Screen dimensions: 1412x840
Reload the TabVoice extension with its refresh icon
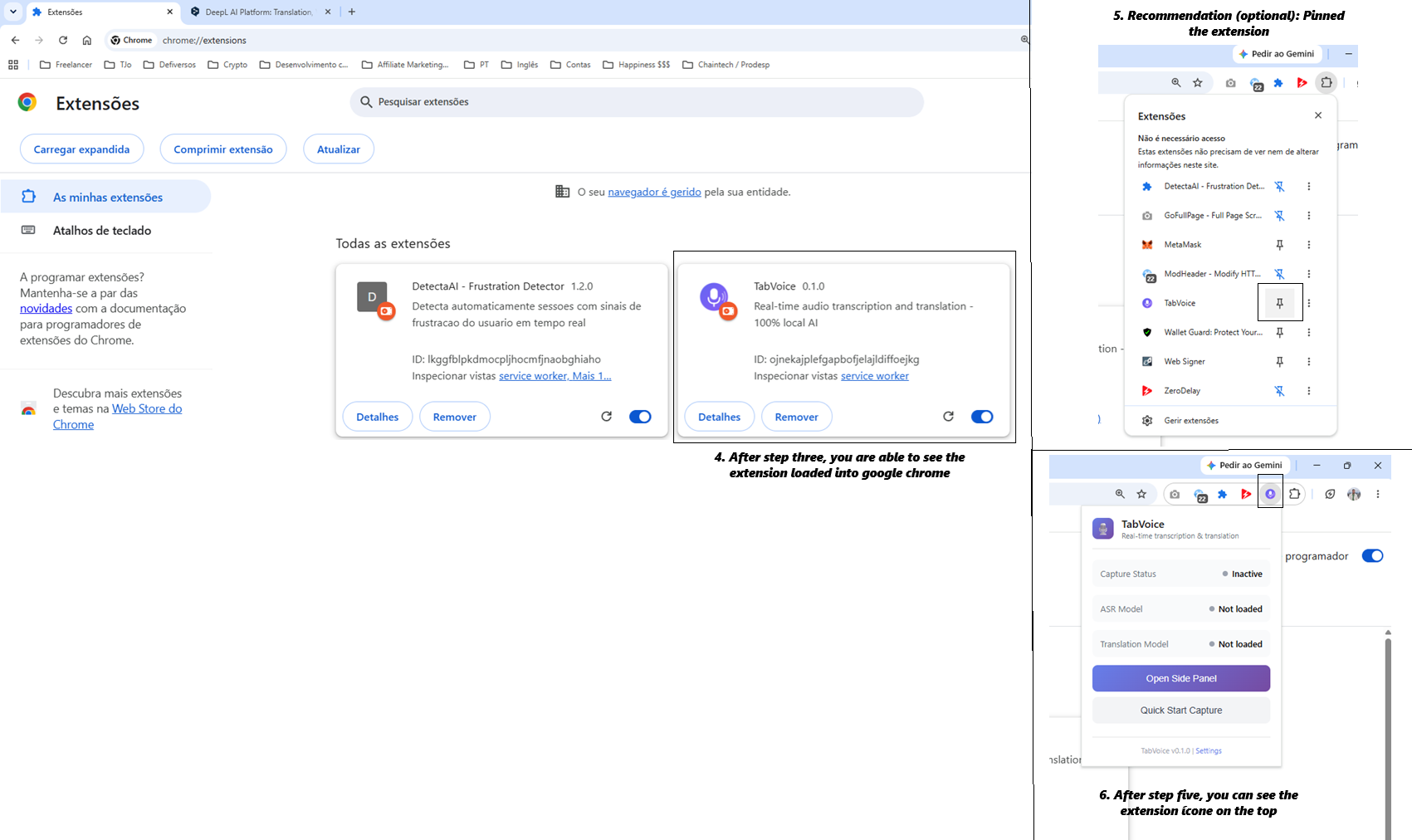(x=949, y=417)
